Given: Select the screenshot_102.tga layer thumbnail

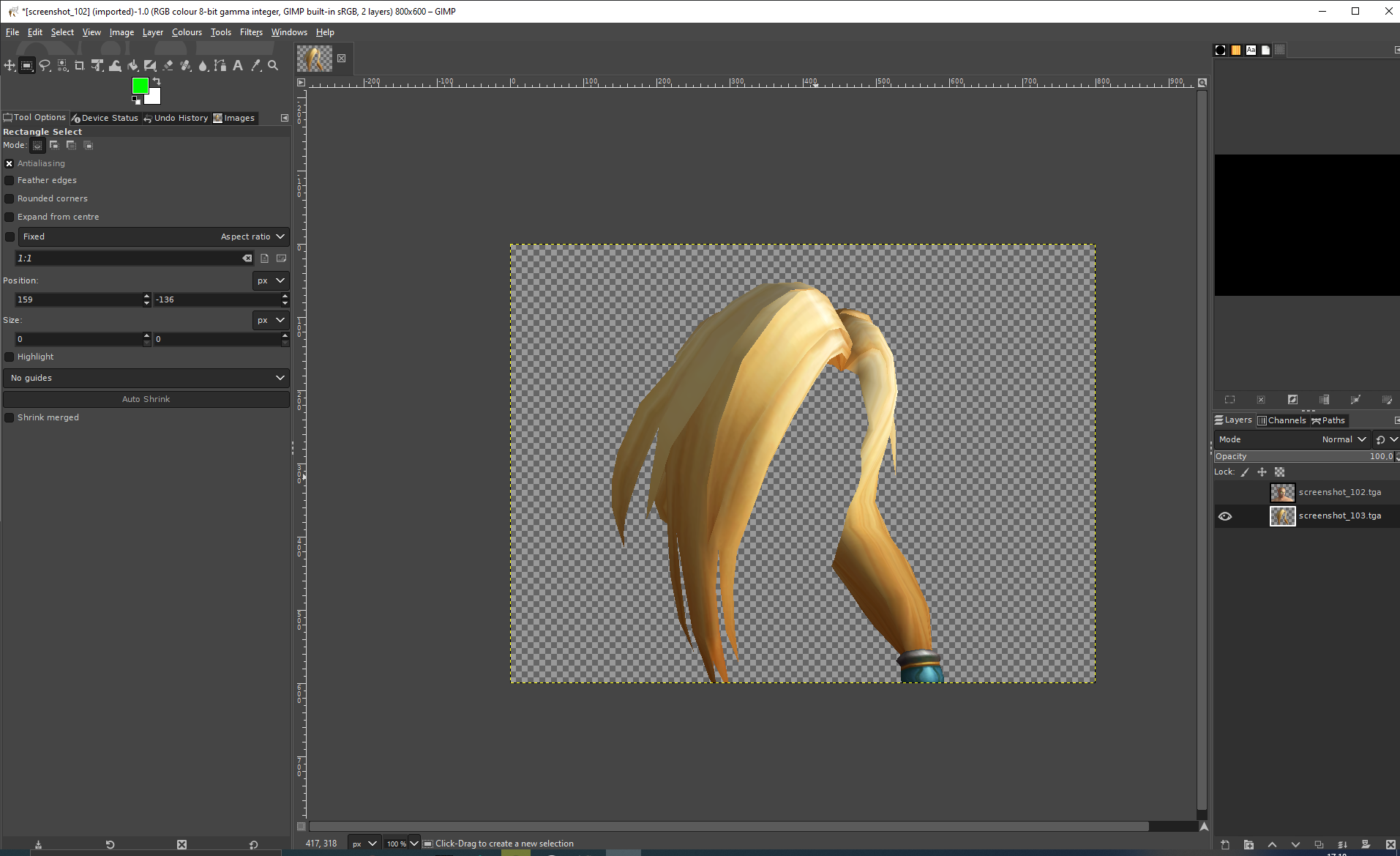Looking at the screenshot, I should [1282, 493].
